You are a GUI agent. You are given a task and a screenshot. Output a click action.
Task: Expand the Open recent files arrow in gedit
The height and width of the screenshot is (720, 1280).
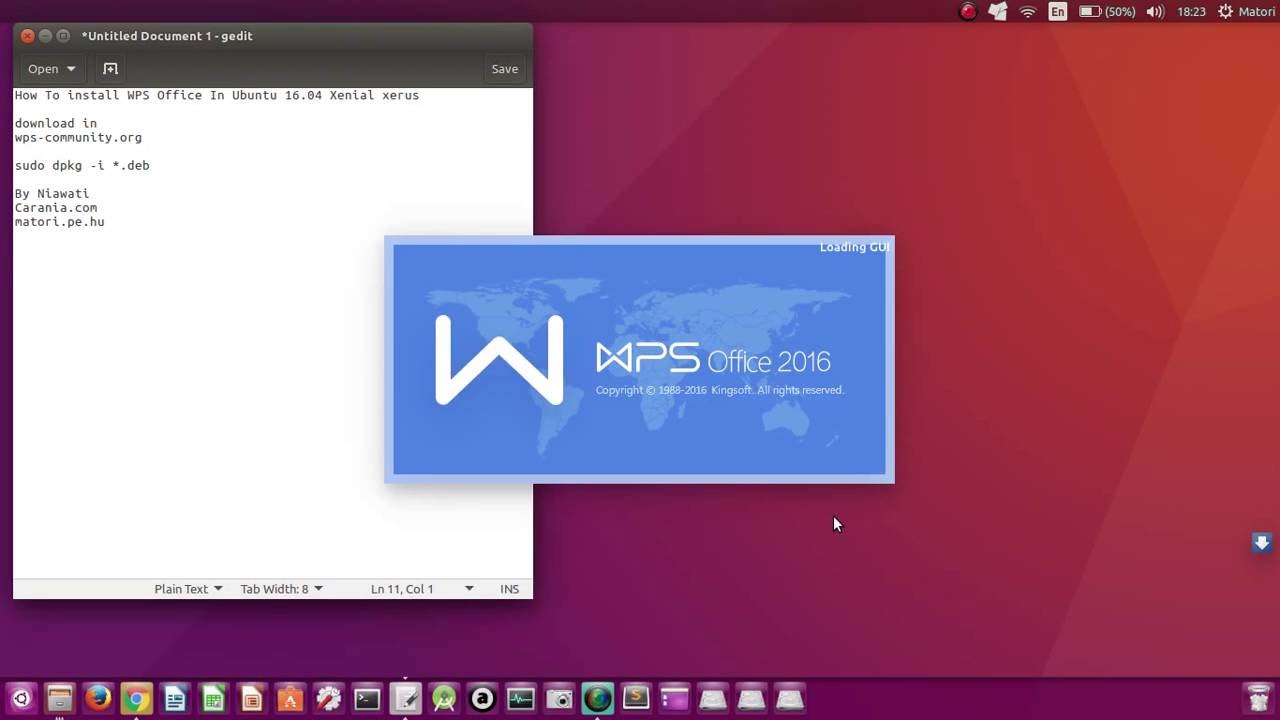click(x=71, y=69)
